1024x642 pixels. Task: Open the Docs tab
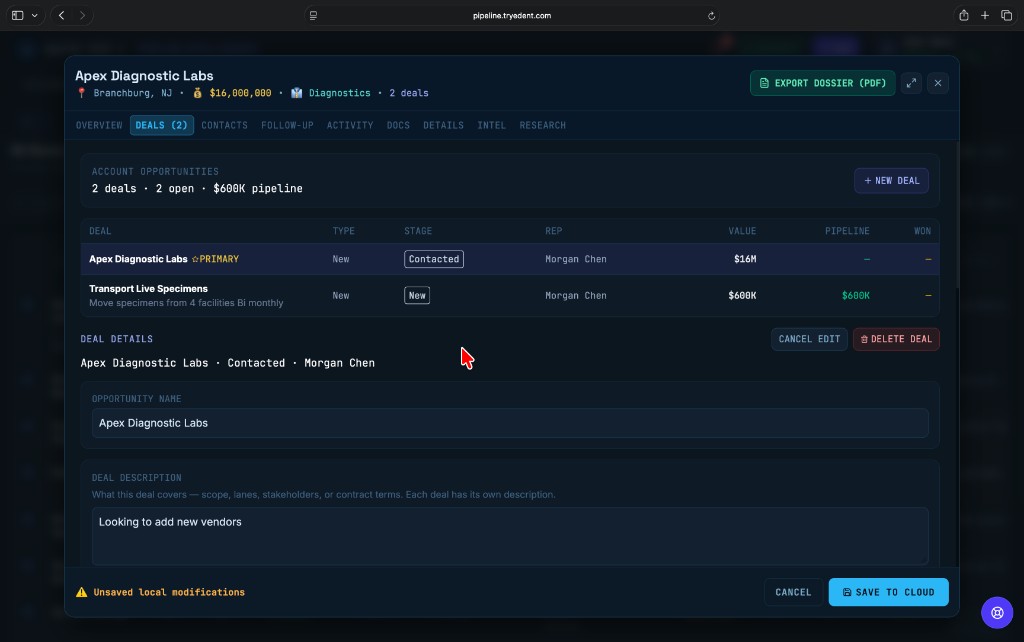pyautogui.click(x=398, y=125)
